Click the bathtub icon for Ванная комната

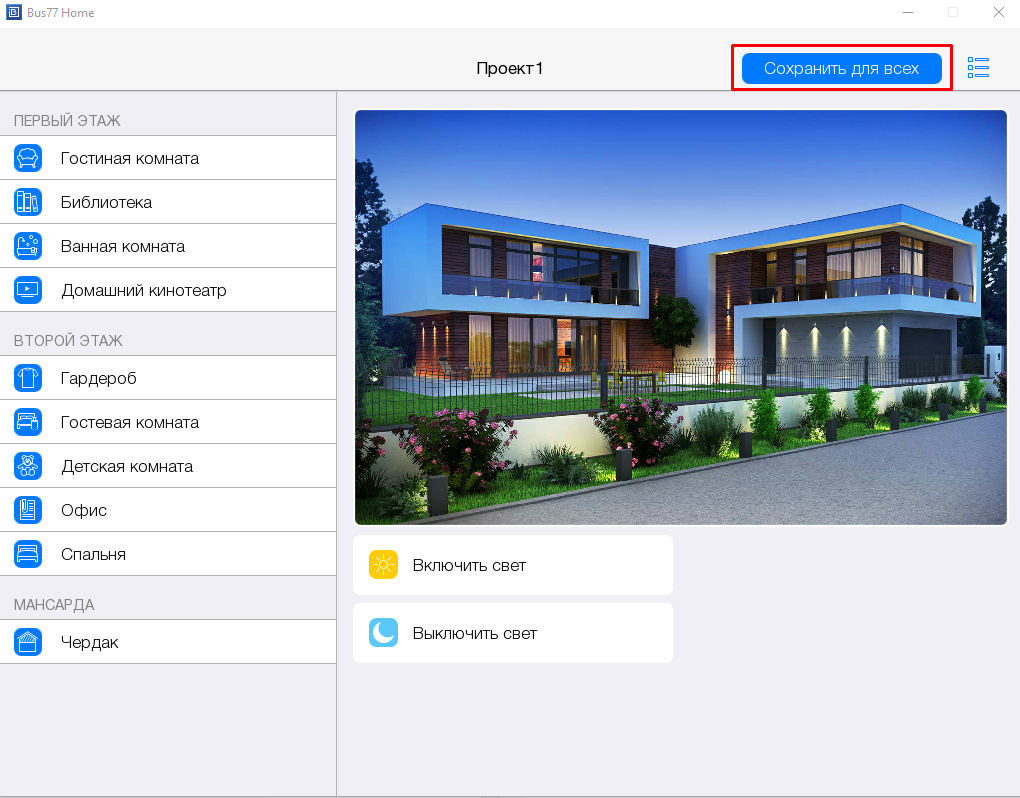click(28, 246)
